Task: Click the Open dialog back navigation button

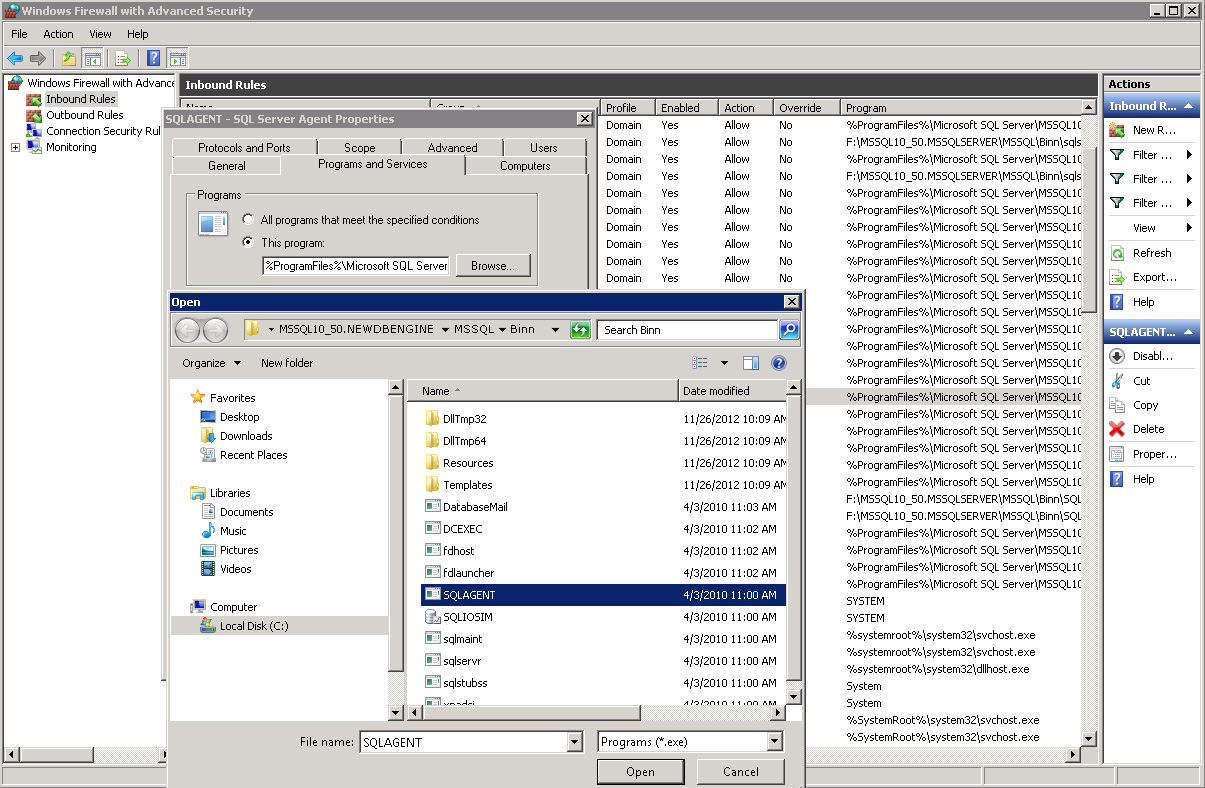Action: (x=187, y=330)
